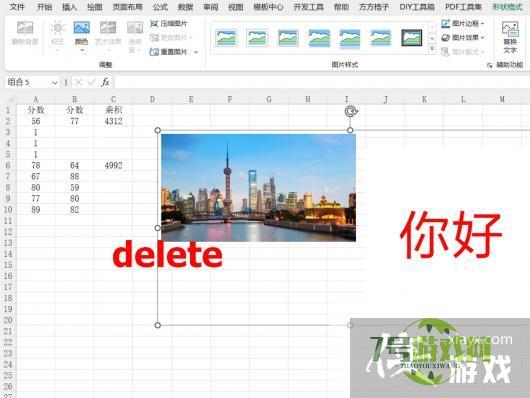
Task: Click the 颜色 (Color) picture adjustment icon
Action: (81, 27)
